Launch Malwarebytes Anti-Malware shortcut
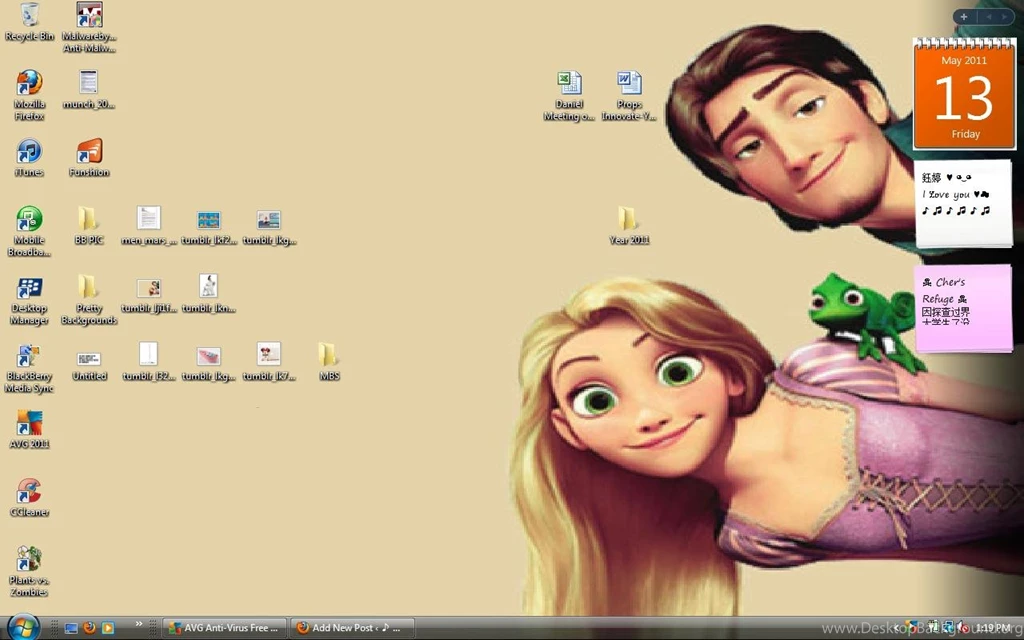The image size is (1024, 640). coord(89,27)
